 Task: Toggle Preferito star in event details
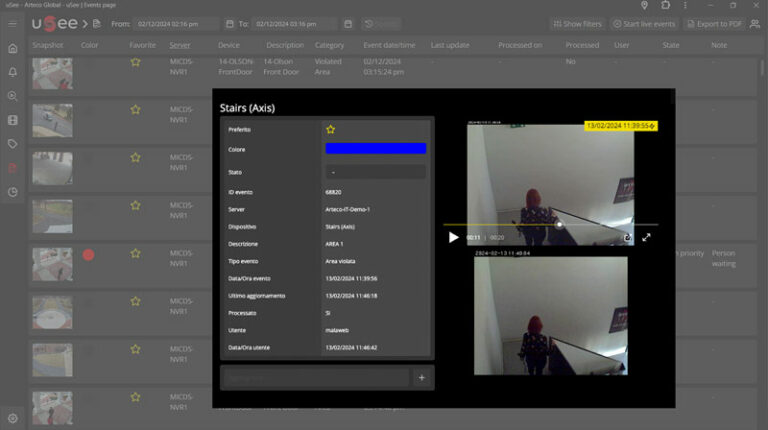click(331, 129)
